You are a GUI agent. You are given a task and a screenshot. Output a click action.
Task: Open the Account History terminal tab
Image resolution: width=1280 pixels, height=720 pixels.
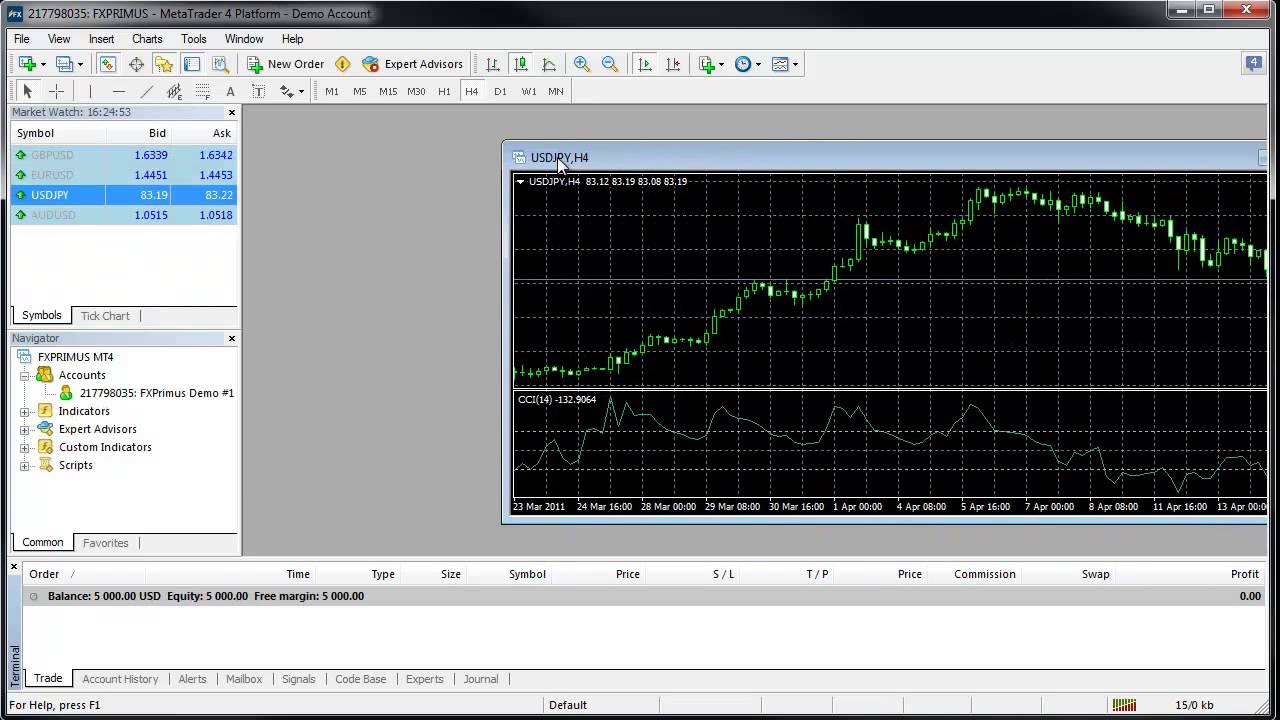120,679
